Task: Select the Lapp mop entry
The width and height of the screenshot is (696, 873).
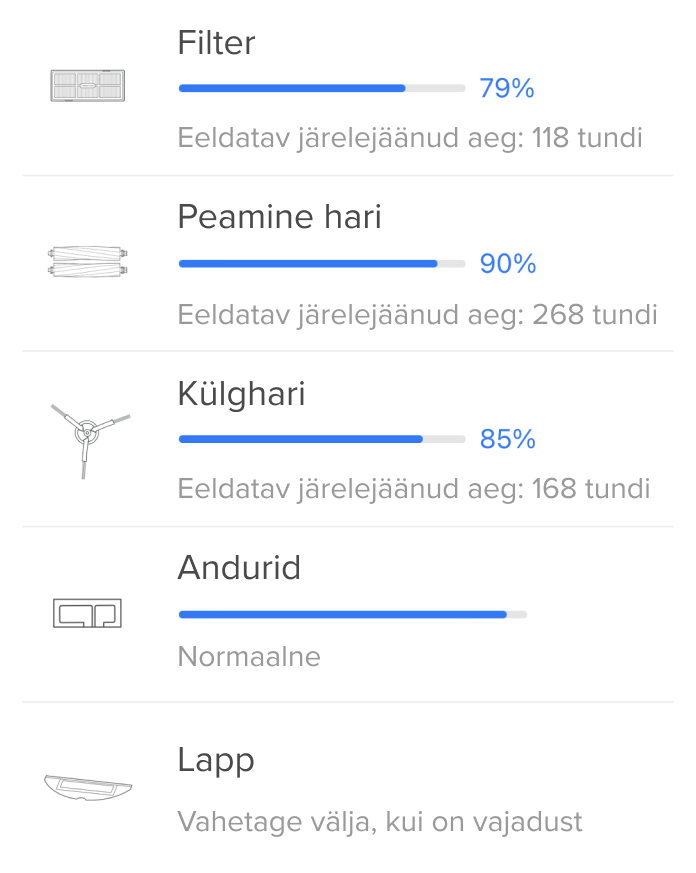Action: 216,761
